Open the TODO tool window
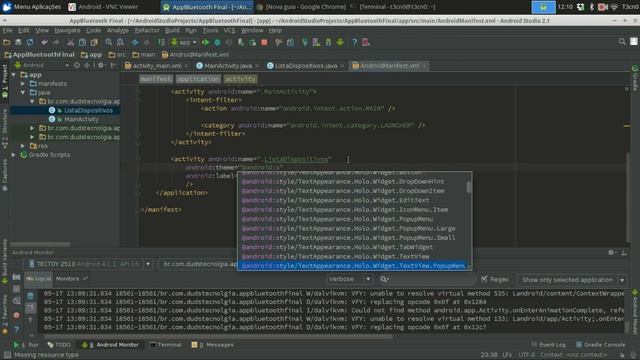Screen dimensions: 640x360 [59, 345]
